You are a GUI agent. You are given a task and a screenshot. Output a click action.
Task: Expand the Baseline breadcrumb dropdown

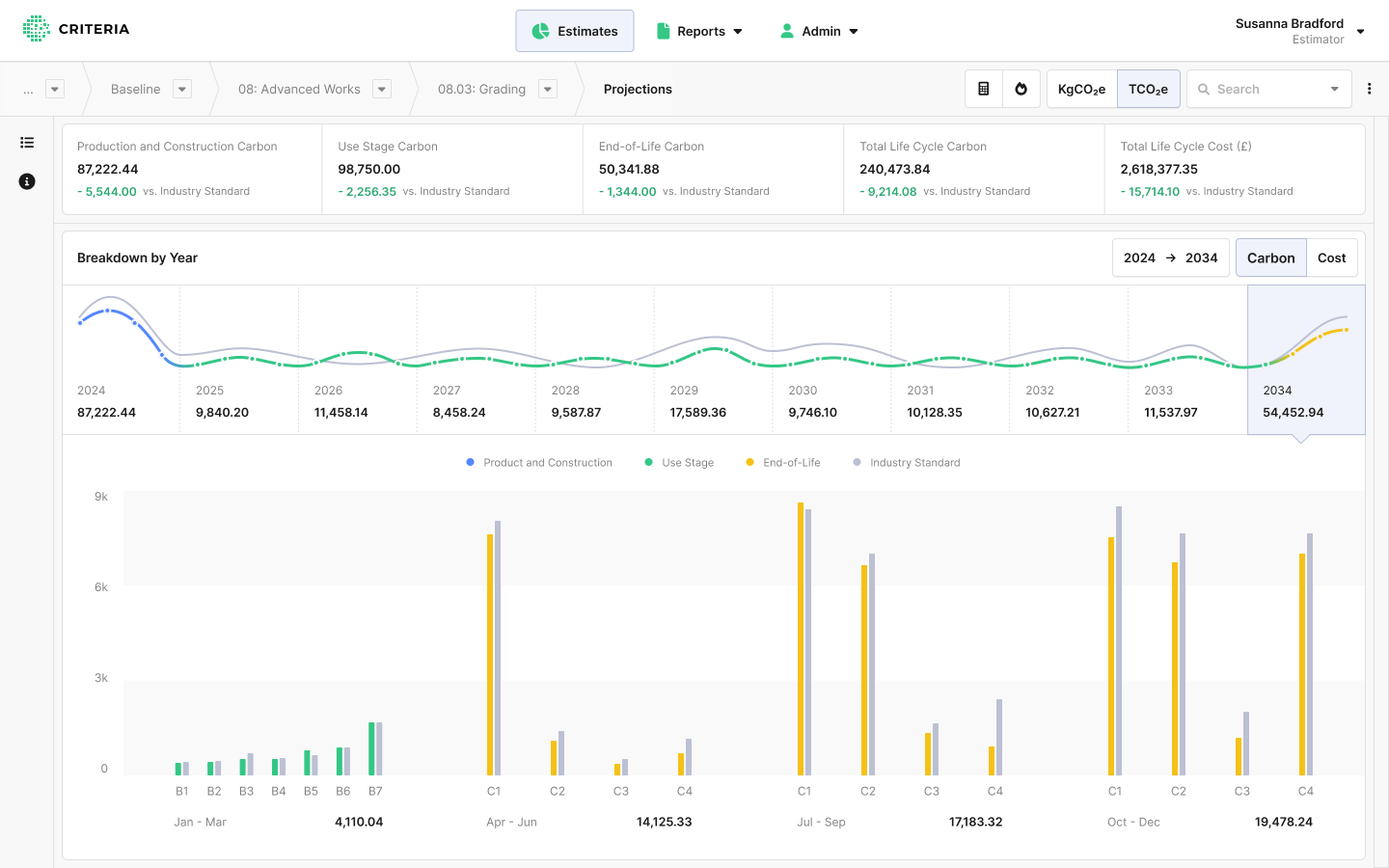tap(181, 89)
